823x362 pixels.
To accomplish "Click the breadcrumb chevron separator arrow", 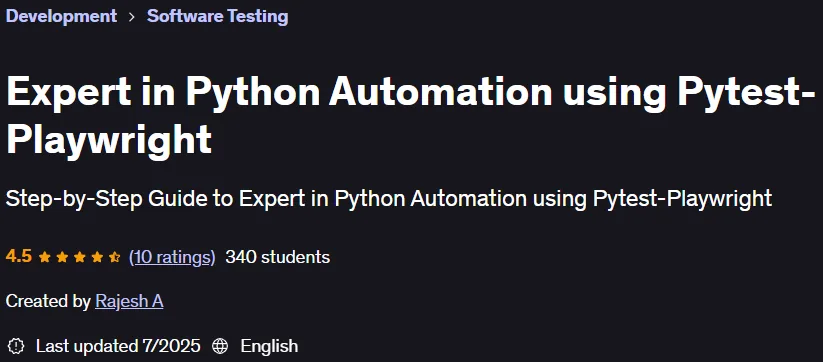I will [132, 17].
